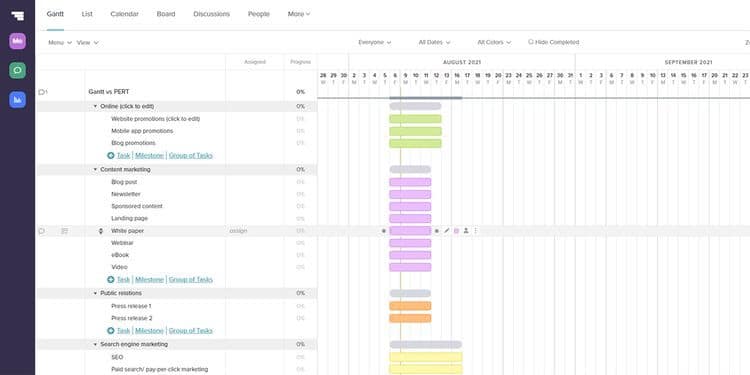The height and width of the screenshot is (375, 750).
Task: Open the three-dot menu beside White paper bar
Action: pos(475,231)
